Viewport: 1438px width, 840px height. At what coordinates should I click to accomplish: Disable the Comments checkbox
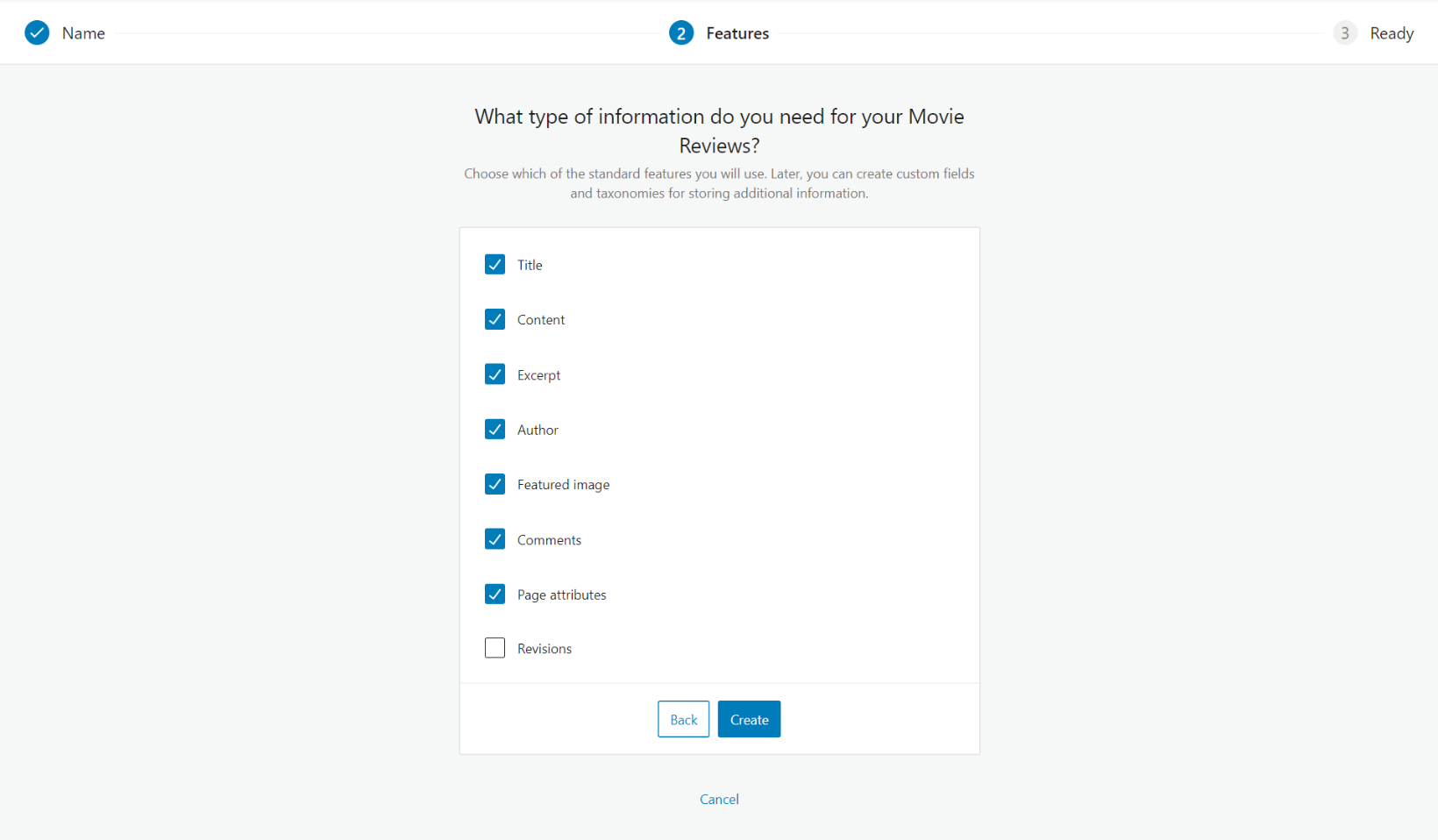pyautogui.click(x=495, y=539)
